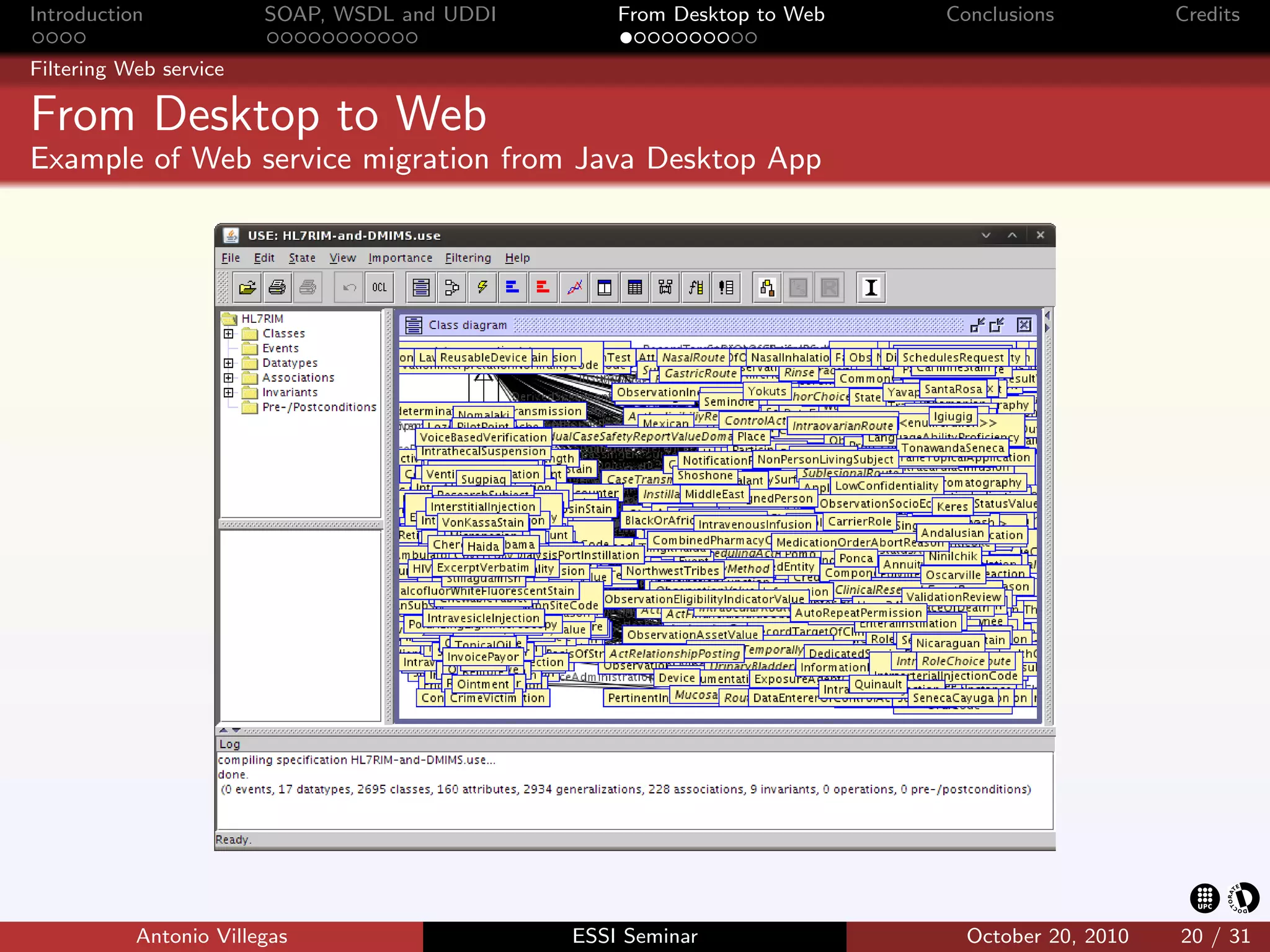This screenshot has width=1270, height=952.
Task: Jump to the Credits section
Action: coord(1207,14)
